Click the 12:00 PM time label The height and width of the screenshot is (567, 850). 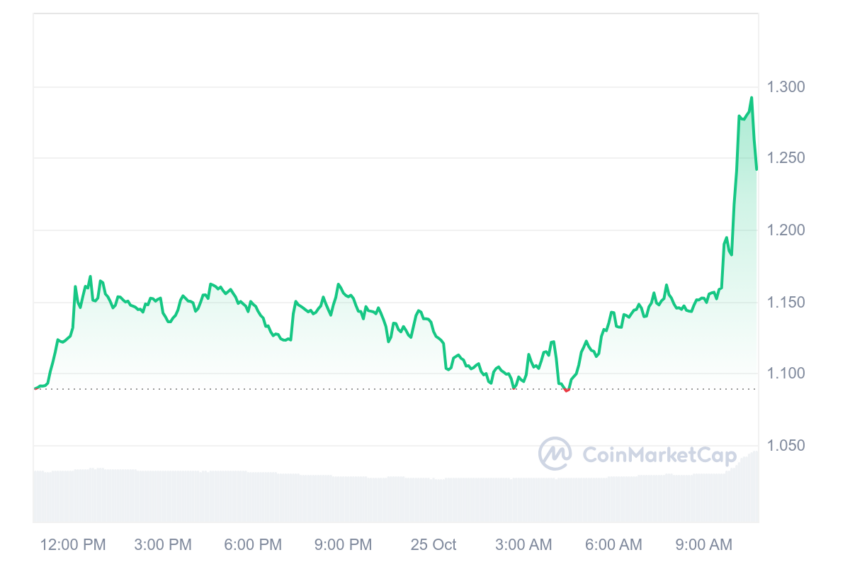[73, 544]
